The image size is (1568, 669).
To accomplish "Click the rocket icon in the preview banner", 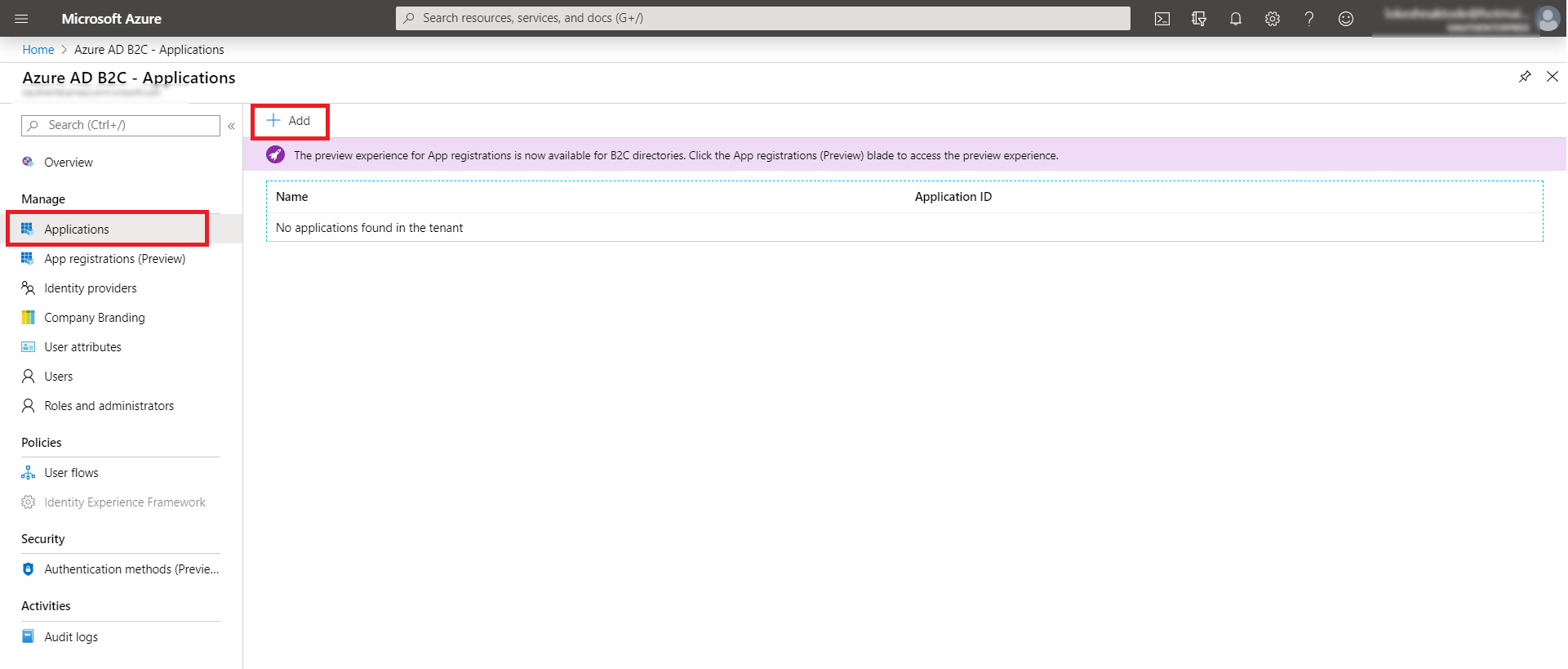I will [x=276, y=154].
